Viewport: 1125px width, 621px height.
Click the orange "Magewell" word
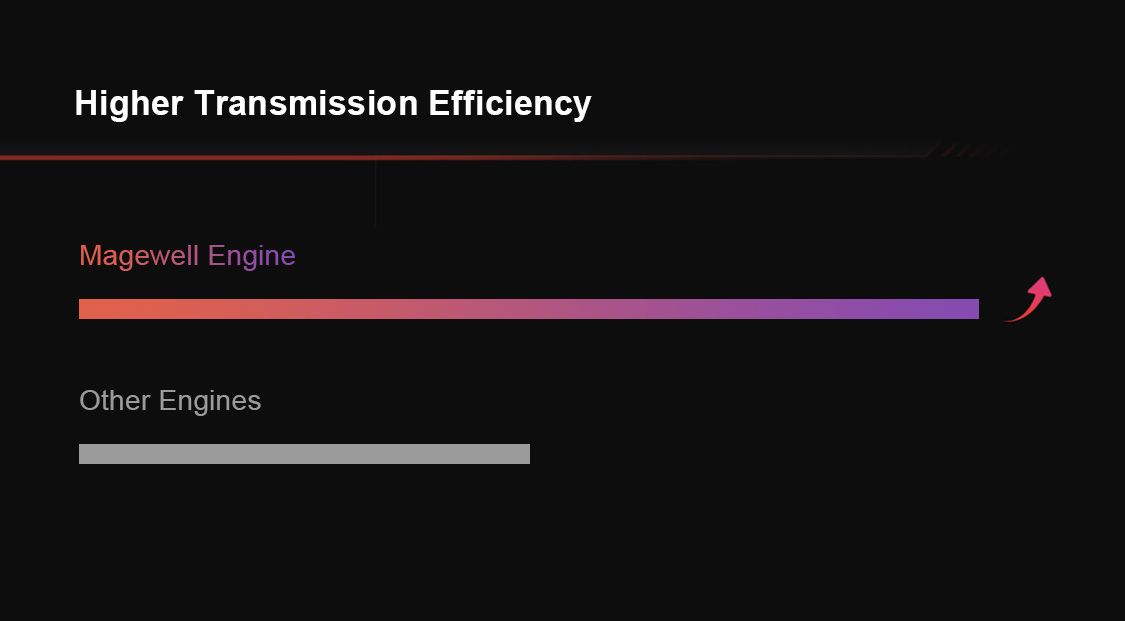coord(139,256)
